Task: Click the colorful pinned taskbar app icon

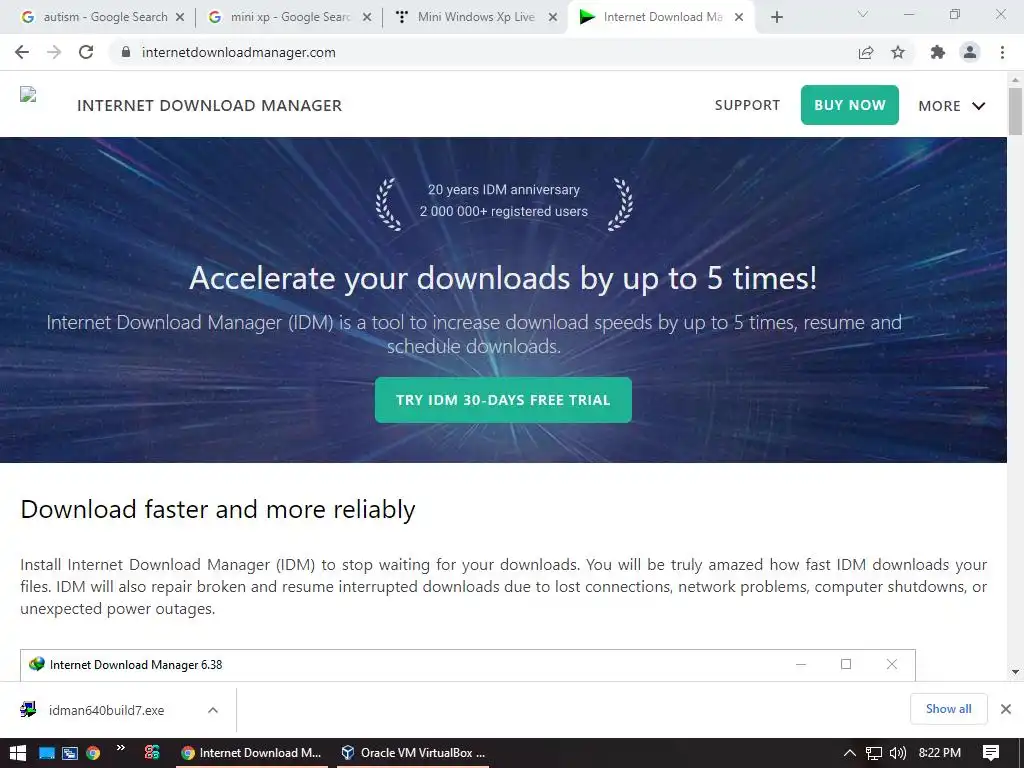Action: pos(152,753)
